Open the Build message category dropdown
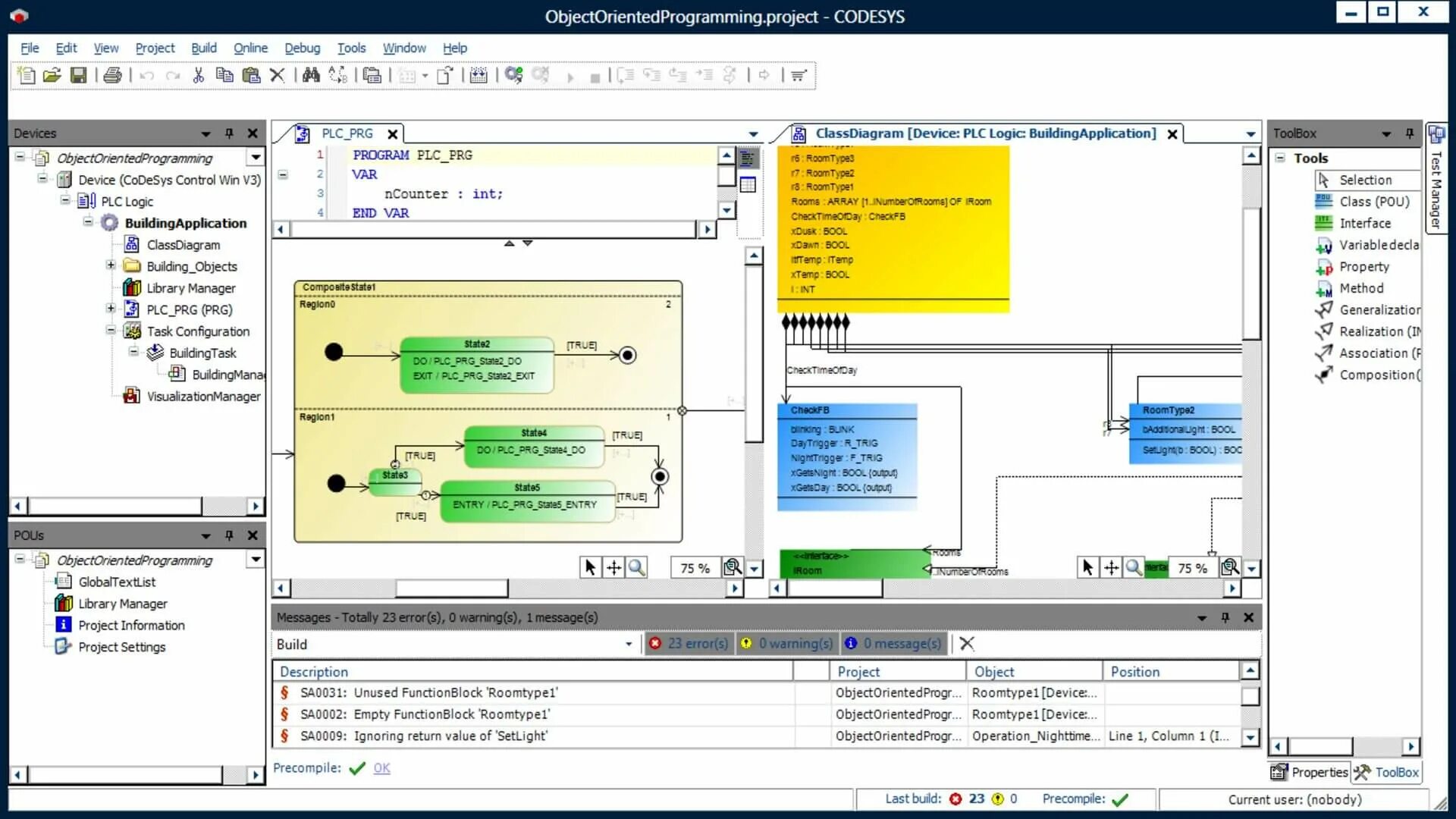Viewport: 1456px width, 819px height. click(628, 644)
